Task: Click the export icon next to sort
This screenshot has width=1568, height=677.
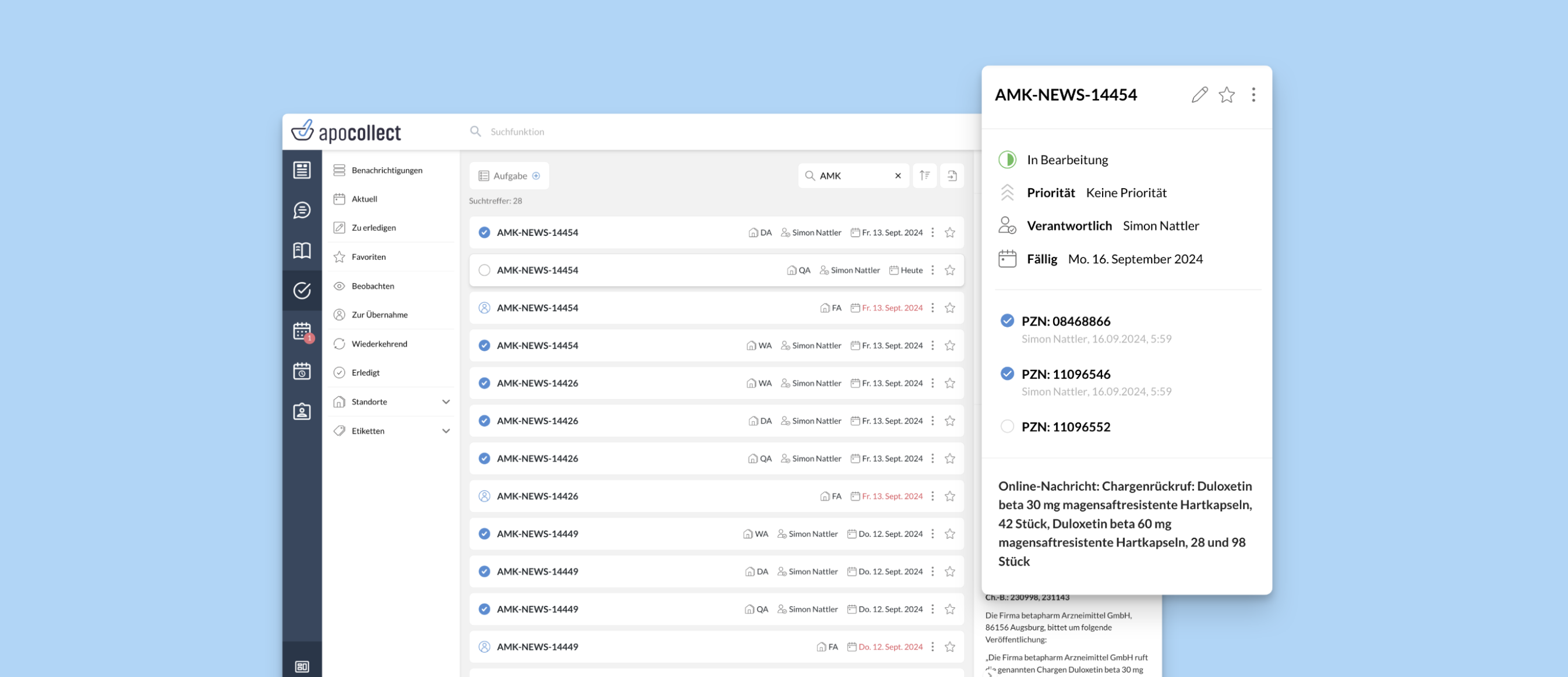Action: [952, 176]
